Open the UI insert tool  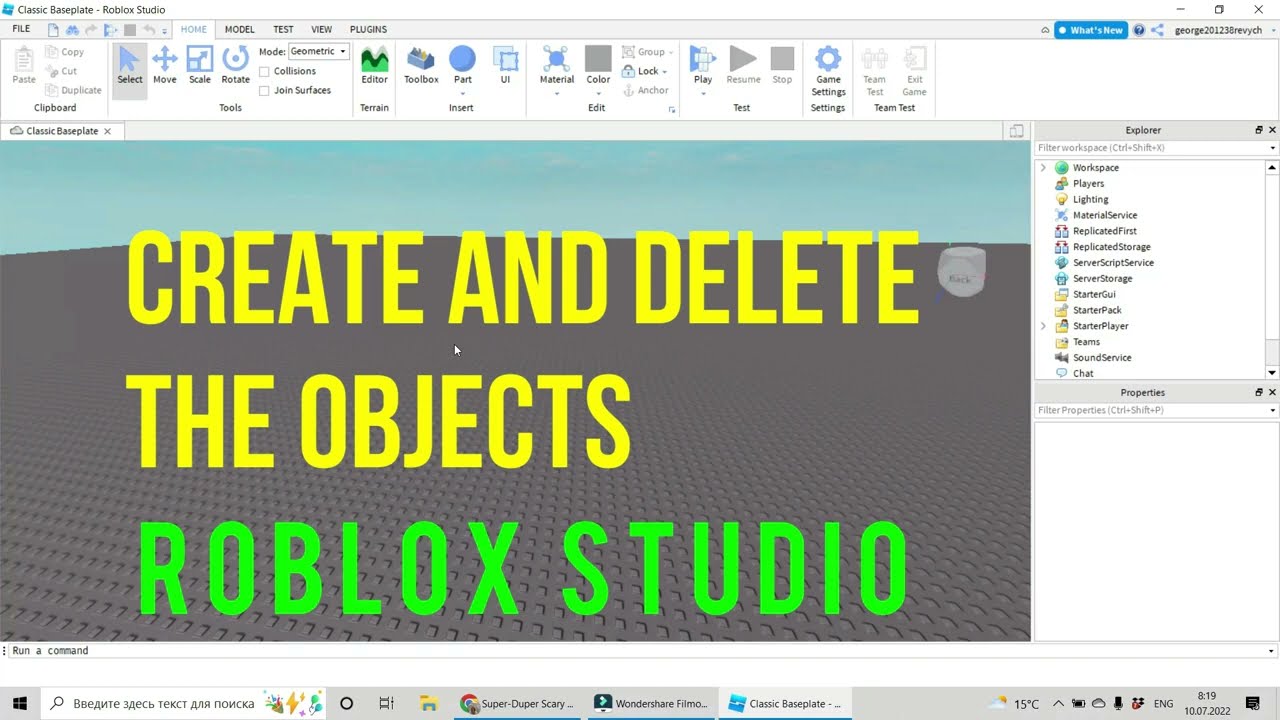click(505, 66)
